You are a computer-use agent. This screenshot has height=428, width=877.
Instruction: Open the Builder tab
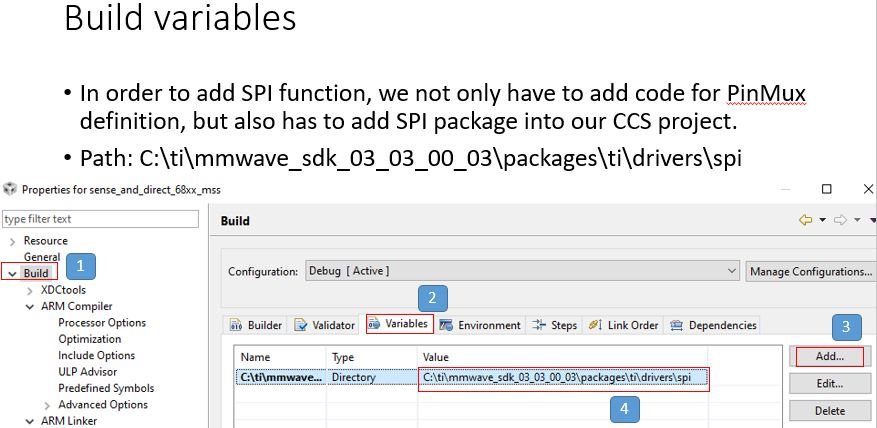coord(256,325)
